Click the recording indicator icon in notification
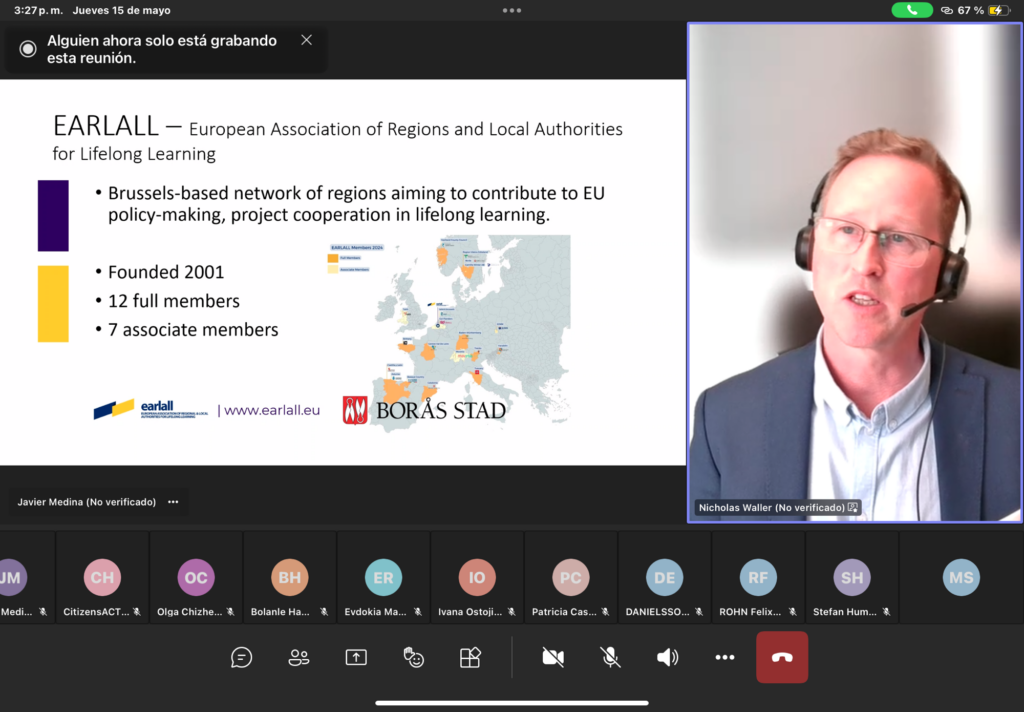Screen dimensions: 1024x712 coord(28,49)
